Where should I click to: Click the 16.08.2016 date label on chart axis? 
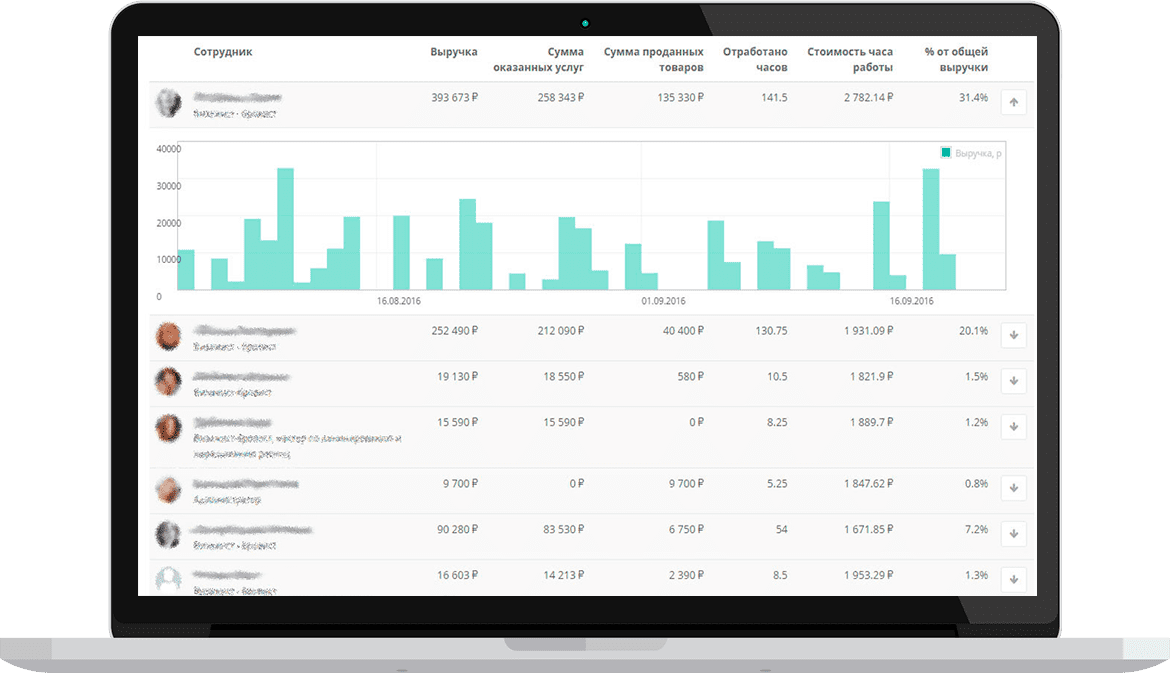coord(398,301)
